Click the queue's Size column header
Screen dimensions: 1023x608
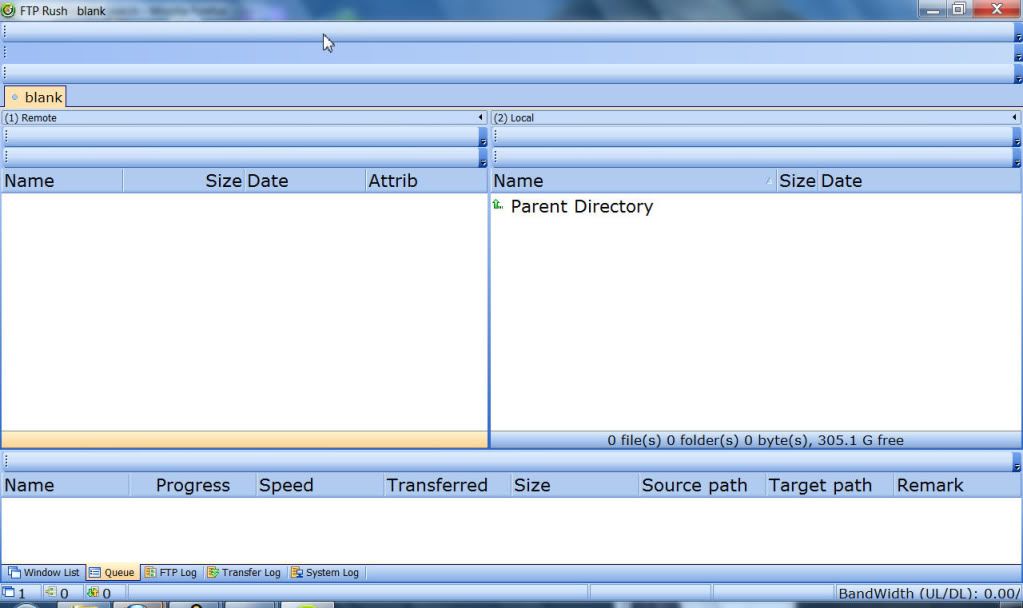[574, 485]
